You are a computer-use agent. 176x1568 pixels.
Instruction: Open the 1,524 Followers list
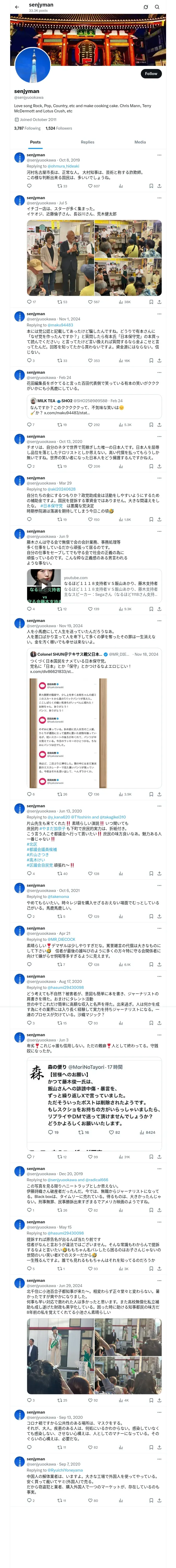pos(59,128)
